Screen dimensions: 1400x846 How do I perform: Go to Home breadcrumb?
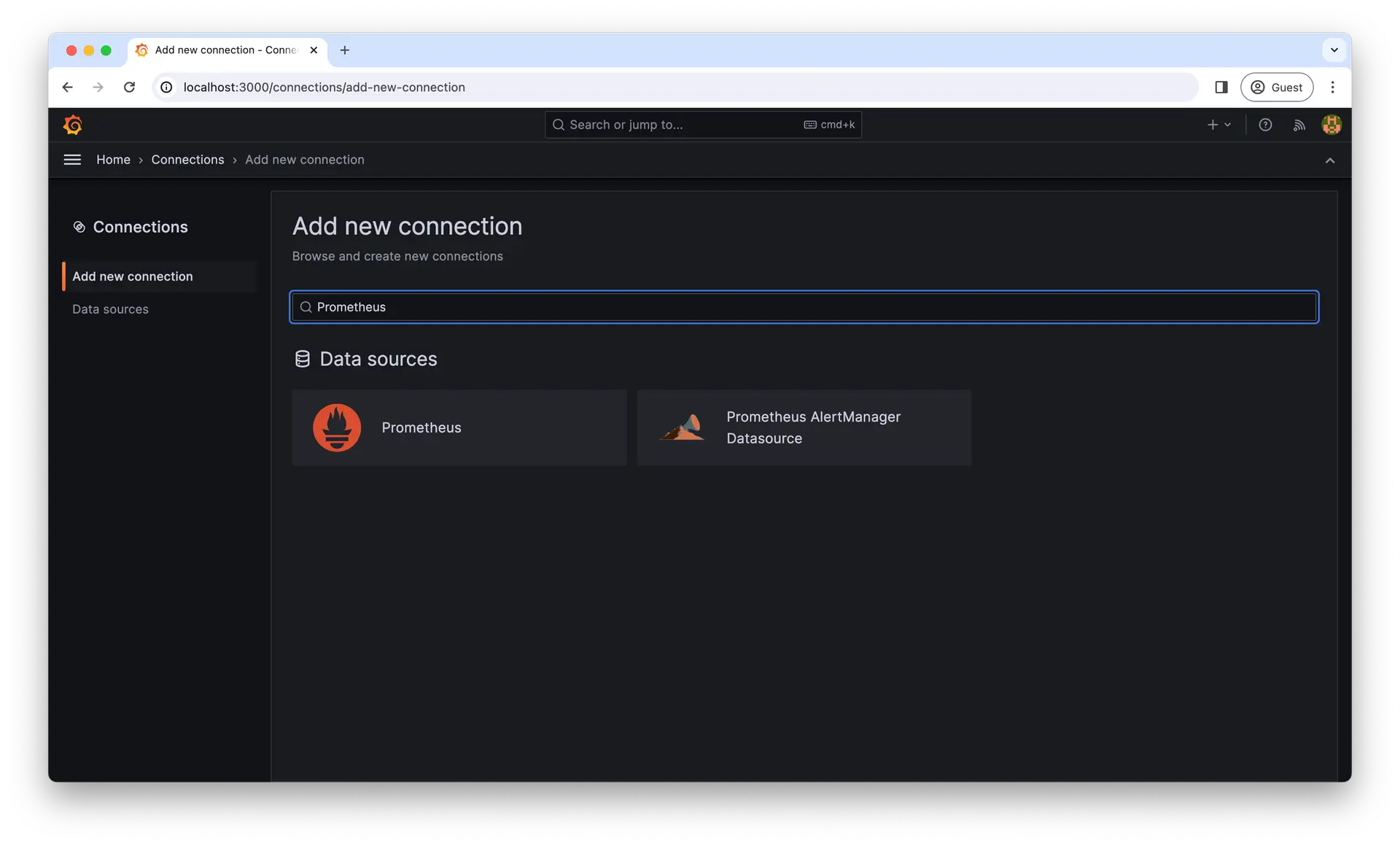click(113, 160)
